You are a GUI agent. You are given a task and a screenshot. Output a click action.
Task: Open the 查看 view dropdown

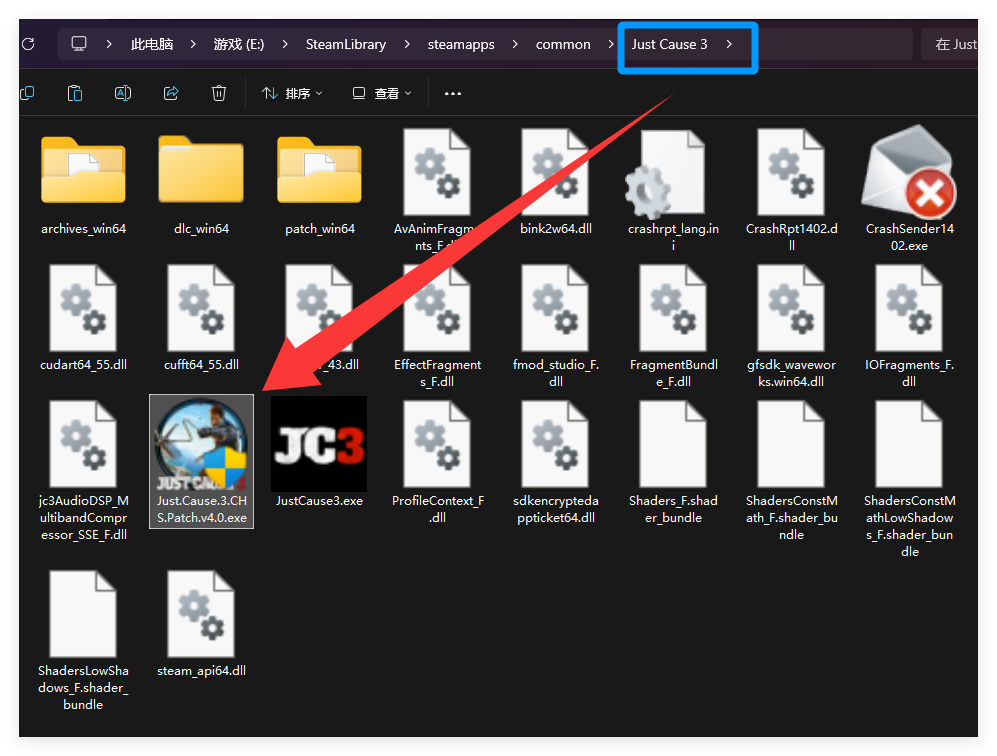tap(382, 93)
